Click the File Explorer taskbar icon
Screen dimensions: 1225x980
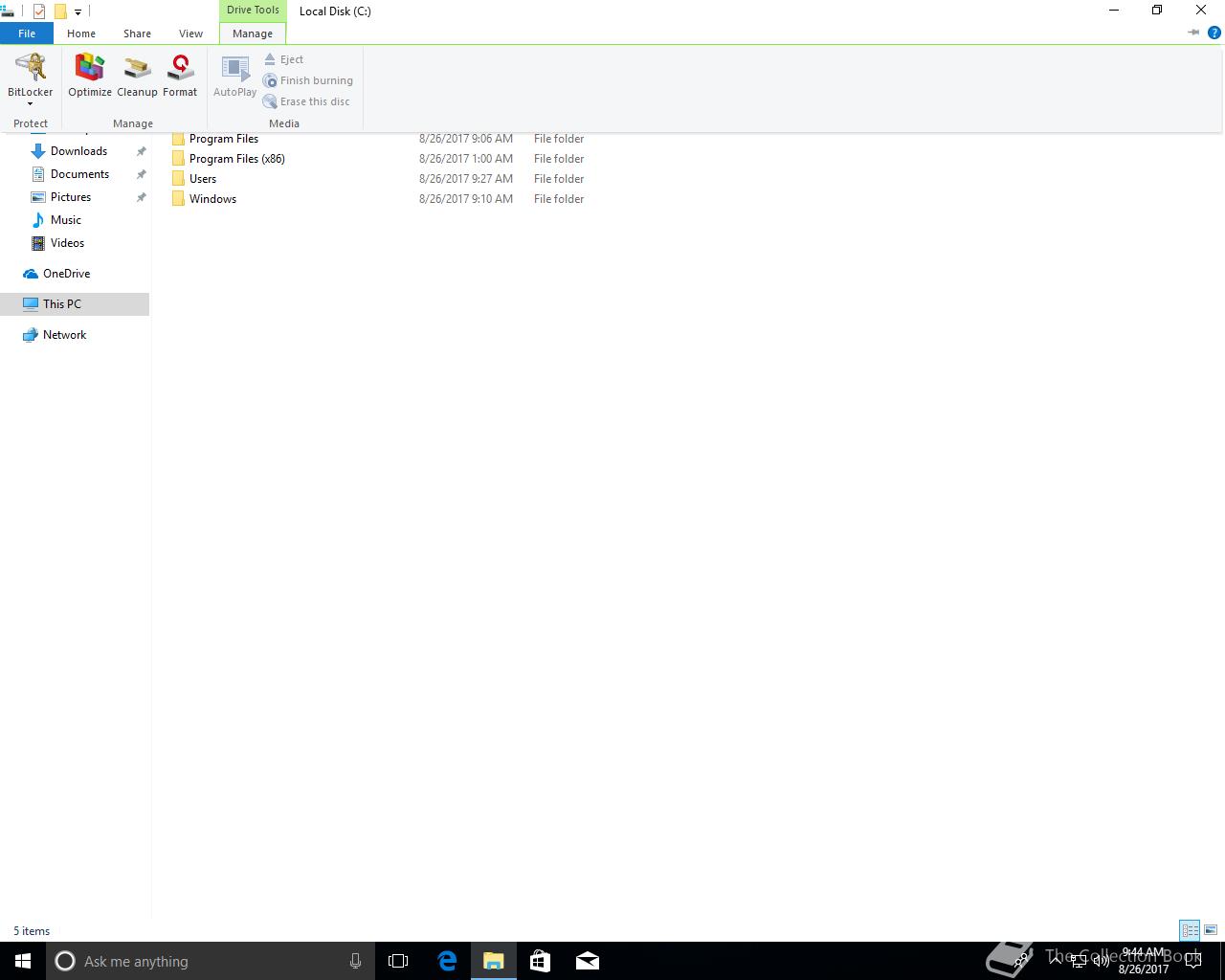pyautogui.click(x=494, y=961)
